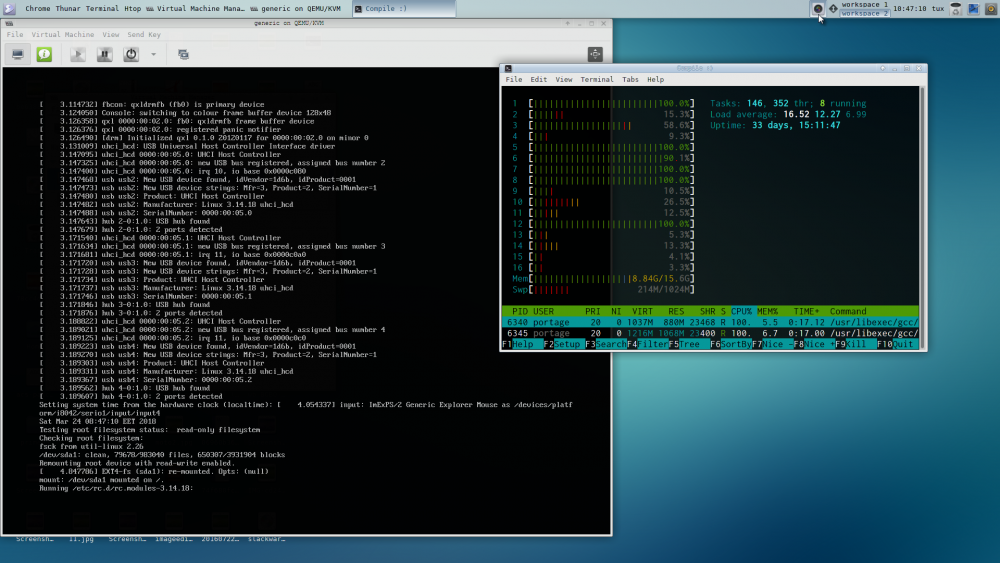Screen dimensions: 1000x563
Task: Sort htop by TIME+ column header
Action: [x=806, y=311]
